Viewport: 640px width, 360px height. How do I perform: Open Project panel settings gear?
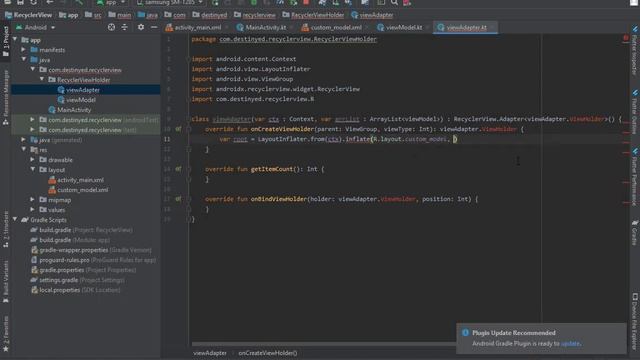[x=141, y=27]
